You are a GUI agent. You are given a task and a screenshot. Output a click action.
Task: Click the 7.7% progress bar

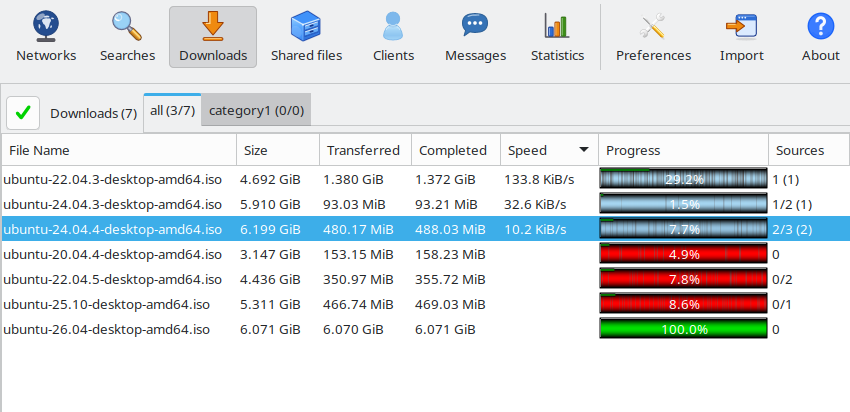684,229
